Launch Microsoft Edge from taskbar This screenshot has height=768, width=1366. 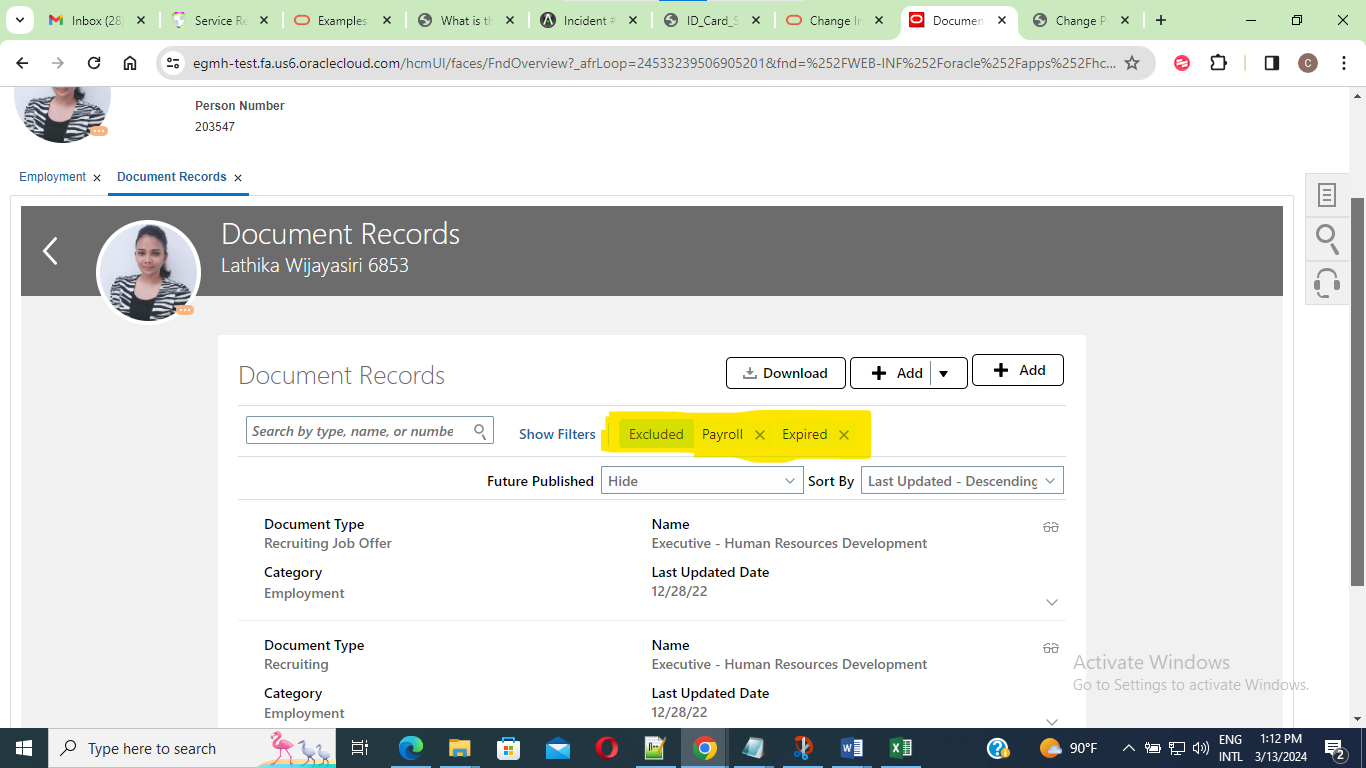411,748
